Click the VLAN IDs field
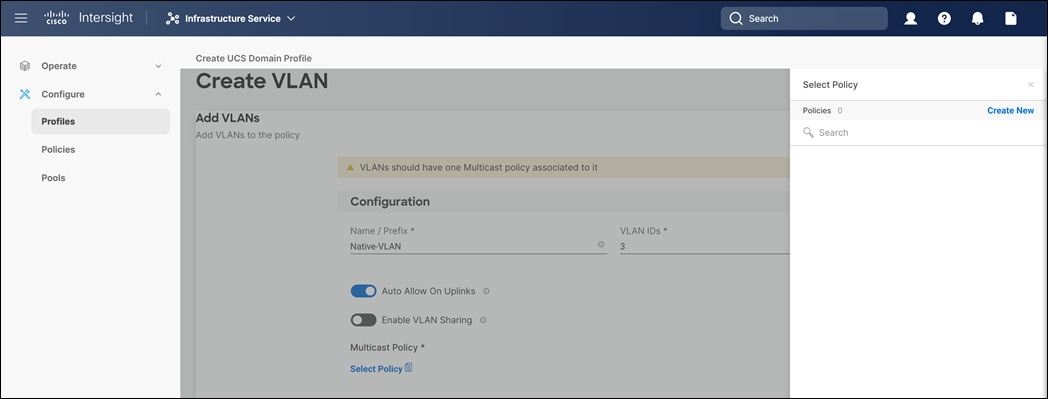 pos(704,247)
